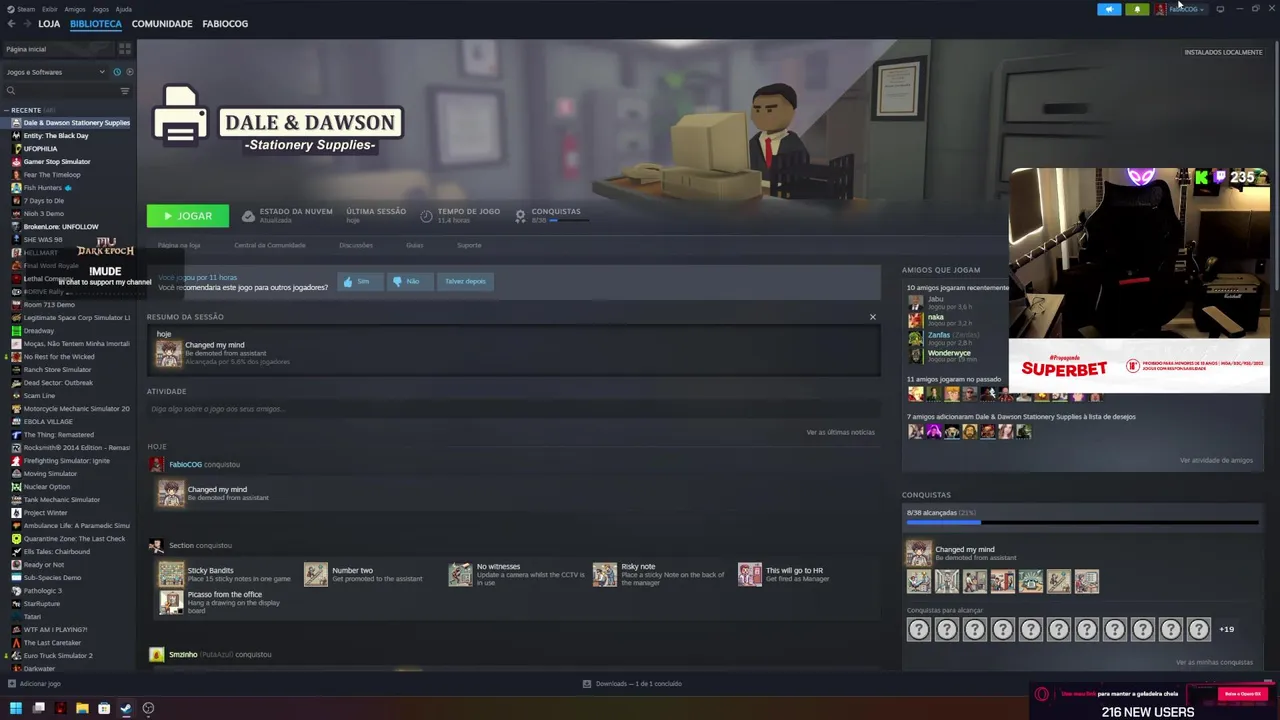Open the Jogos e Softwares dropdown
Image resolution: width=1280 pixels, height=720 pixels.
coord(55,72)
